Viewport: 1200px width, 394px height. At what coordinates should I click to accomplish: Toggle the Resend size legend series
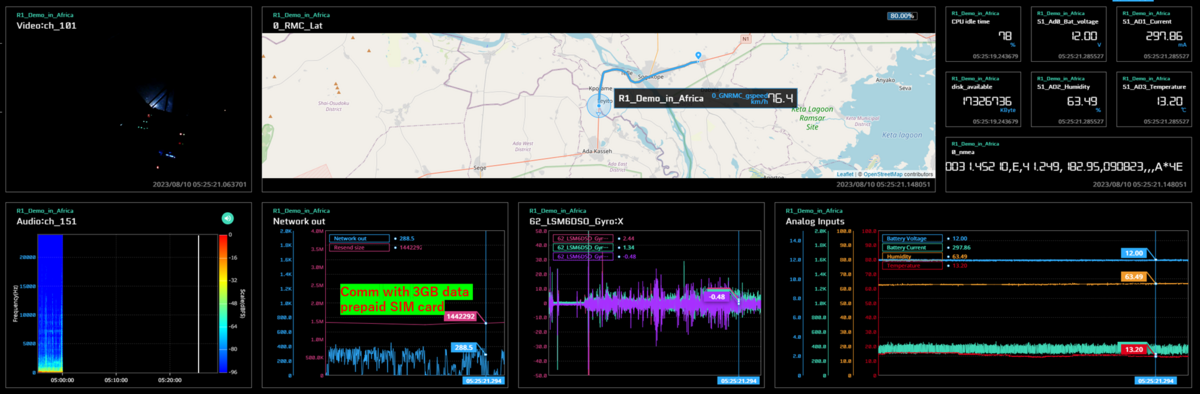tap(359, 247)
